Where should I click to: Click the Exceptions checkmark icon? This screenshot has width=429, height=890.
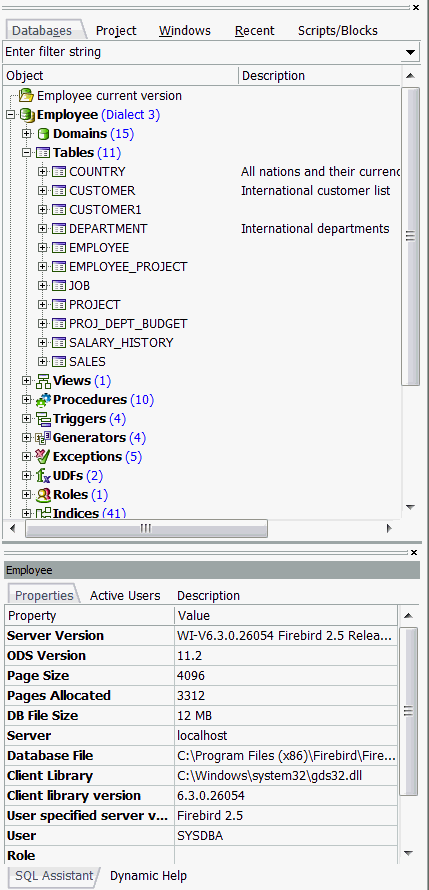pyautogui.click(x=43, y=456)
